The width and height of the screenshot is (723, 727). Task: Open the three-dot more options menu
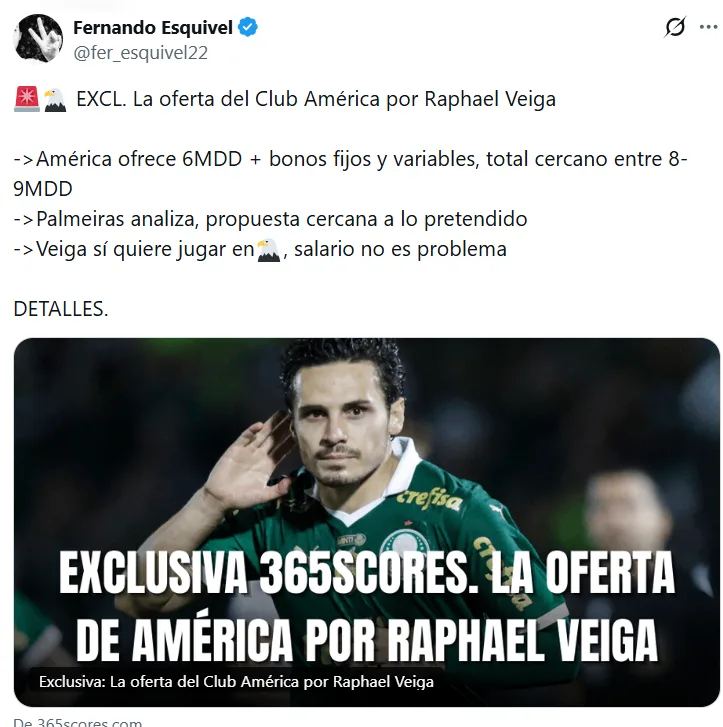point(708,27)
